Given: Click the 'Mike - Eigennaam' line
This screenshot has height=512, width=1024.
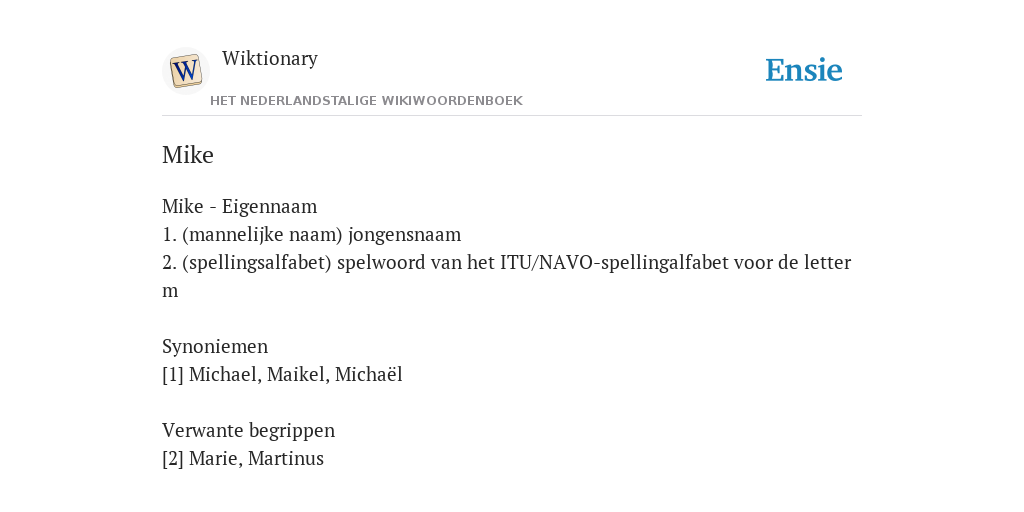Looking at the screenshot, I should tap(240, 206).
